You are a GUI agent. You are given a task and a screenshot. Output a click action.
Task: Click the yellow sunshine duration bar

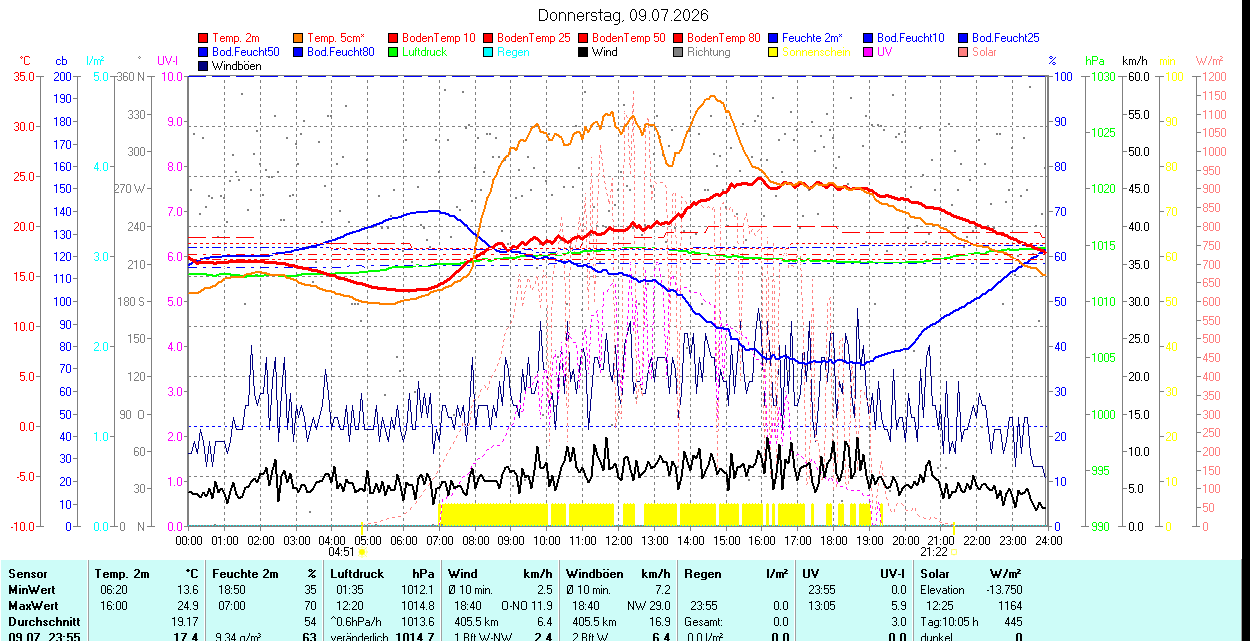(660, 514)
